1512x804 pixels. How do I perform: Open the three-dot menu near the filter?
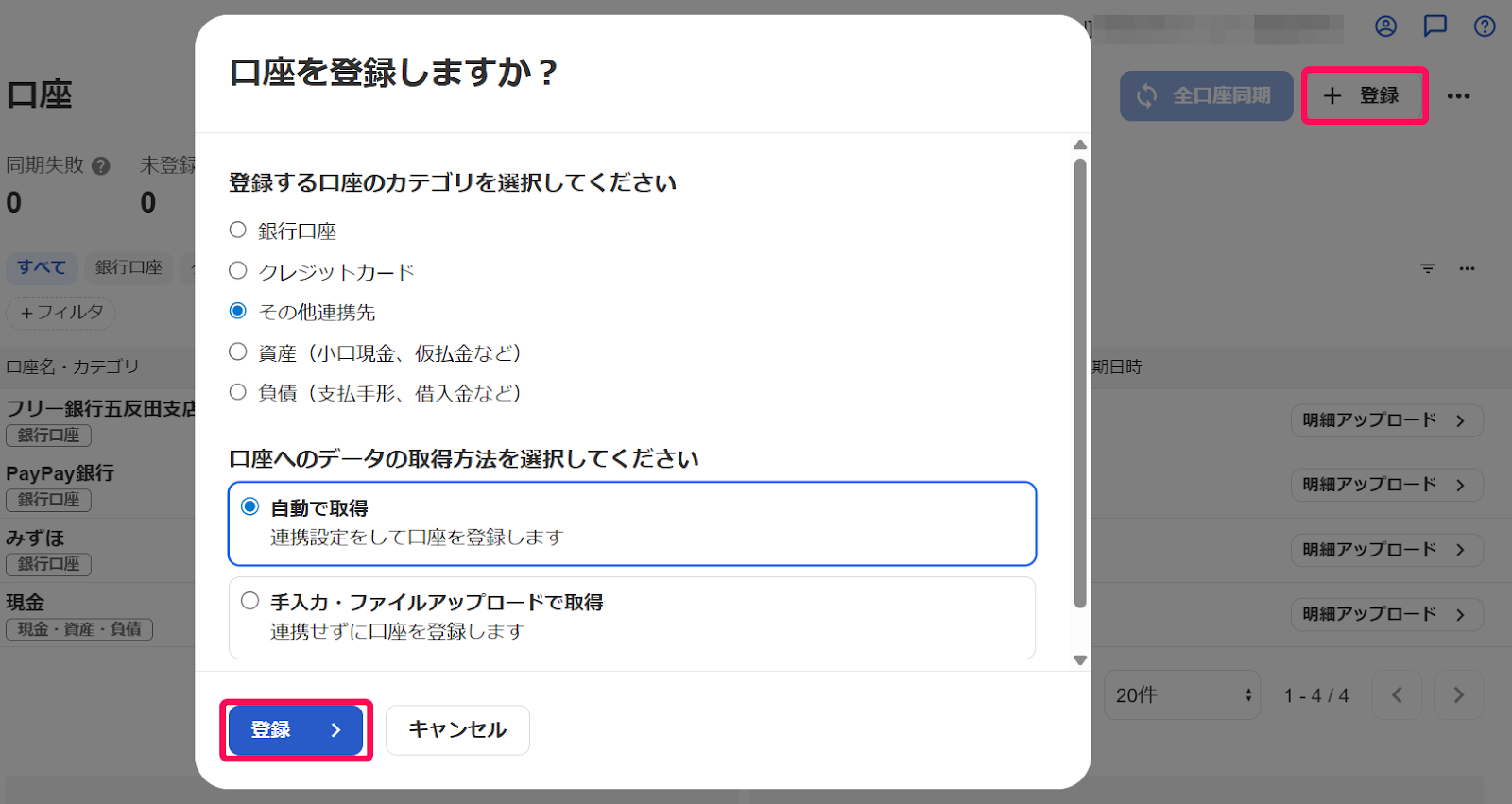pos(1467,268)
